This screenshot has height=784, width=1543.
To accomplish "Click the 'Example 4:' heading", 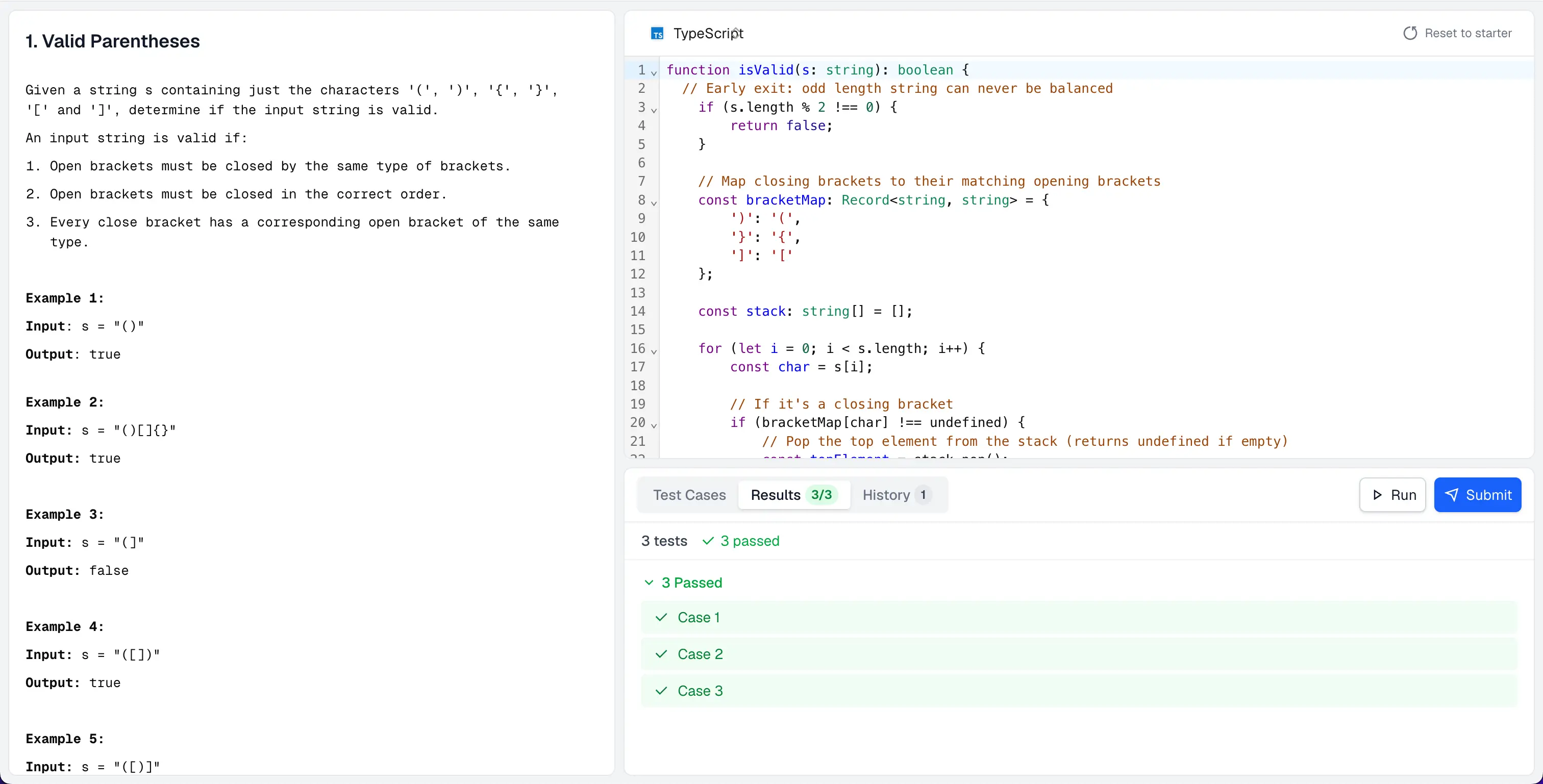I will 65,626.
